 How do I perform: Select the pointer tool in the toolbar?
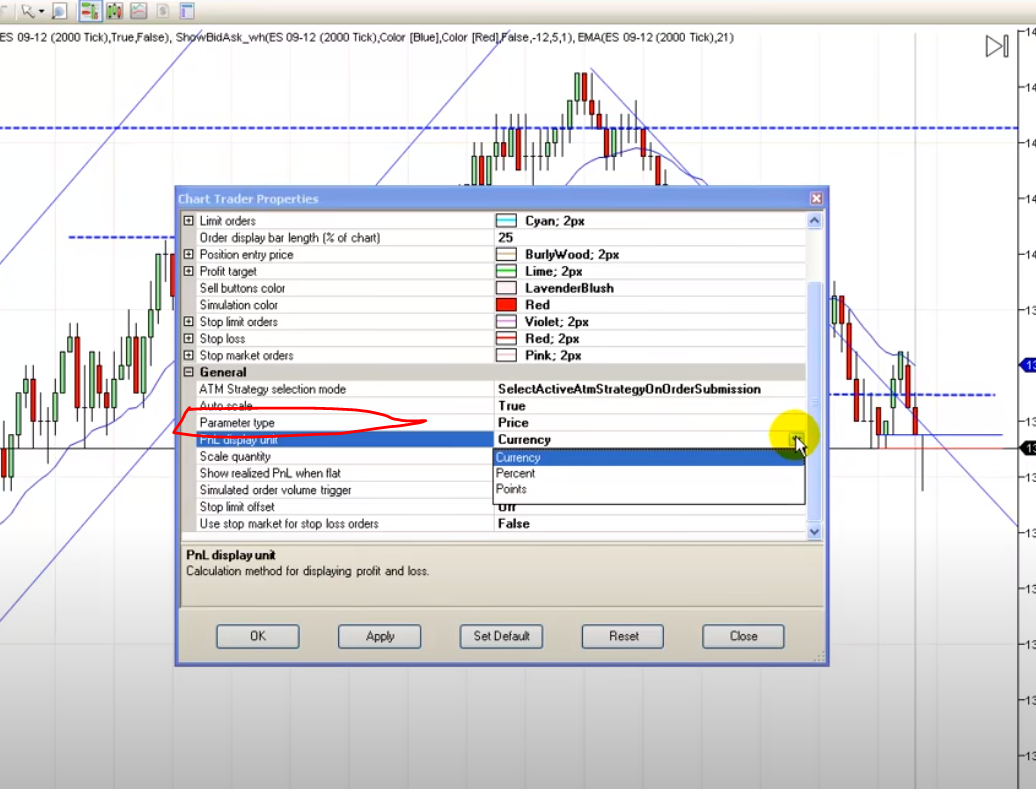(x=25, y=10)
